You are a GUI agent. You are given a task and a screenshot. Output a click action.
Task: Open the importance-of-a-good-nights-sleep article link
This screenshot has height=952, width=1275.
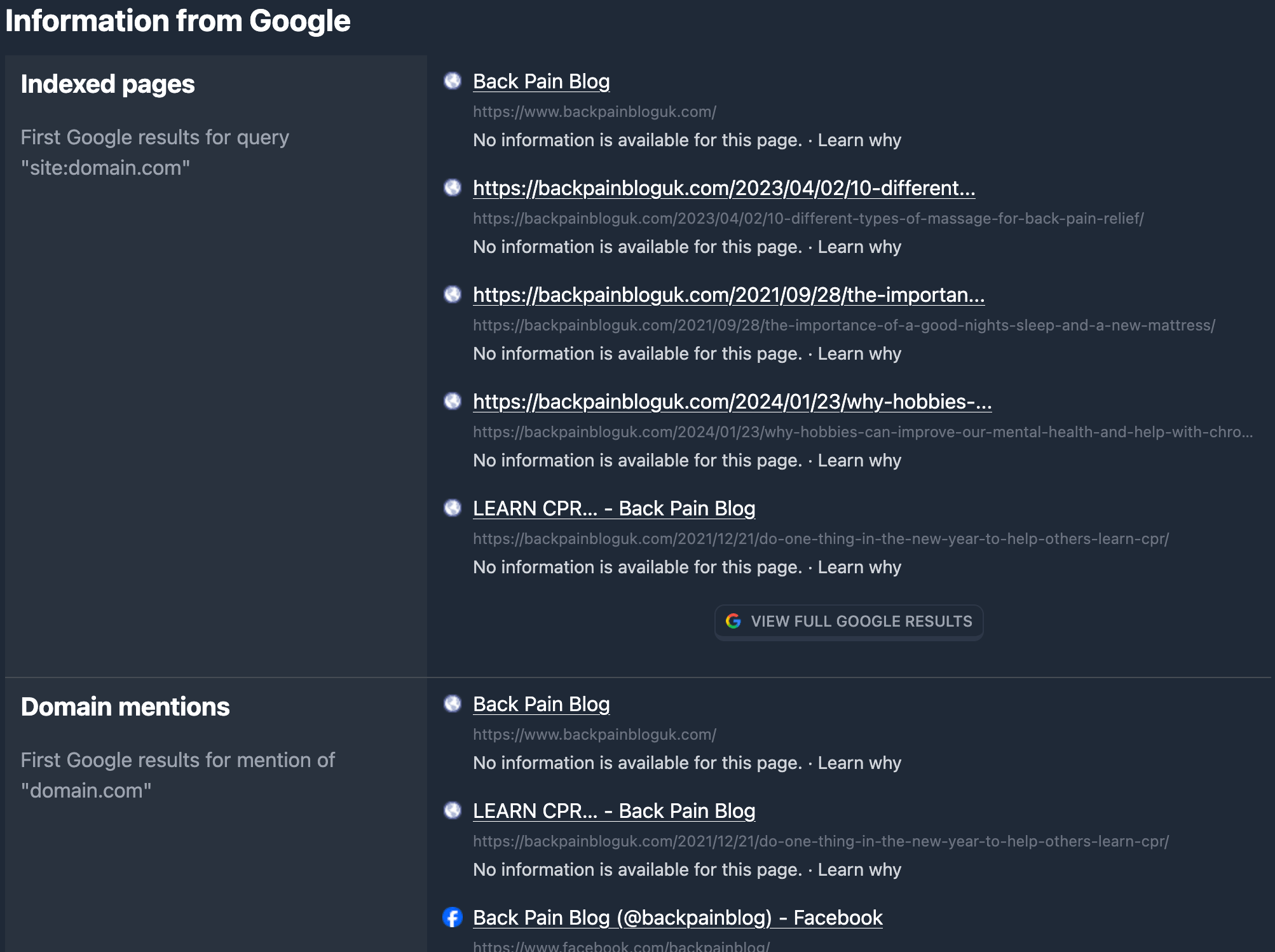(728, 296)
